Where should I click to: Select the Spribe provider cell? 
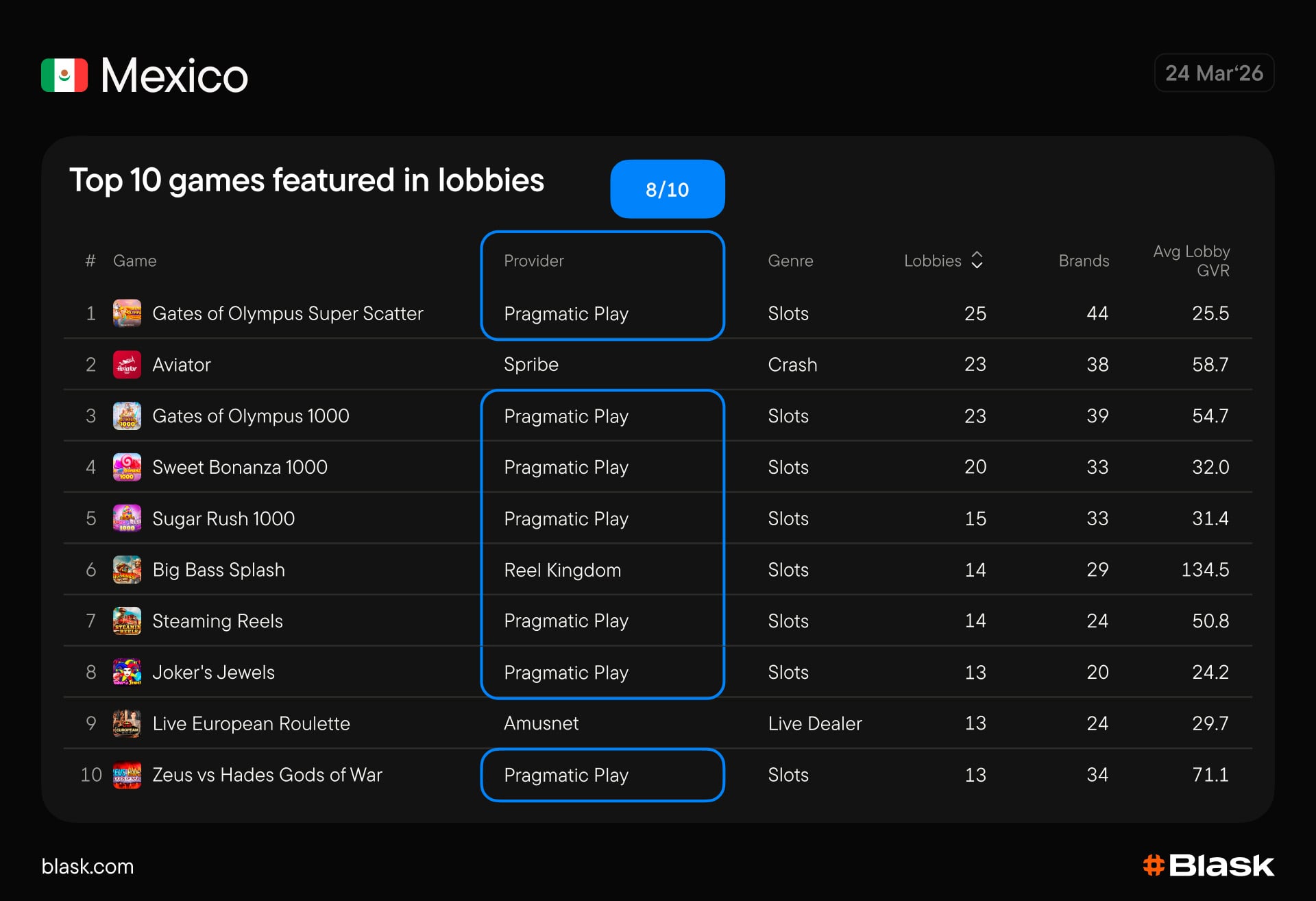click(531, 365)
